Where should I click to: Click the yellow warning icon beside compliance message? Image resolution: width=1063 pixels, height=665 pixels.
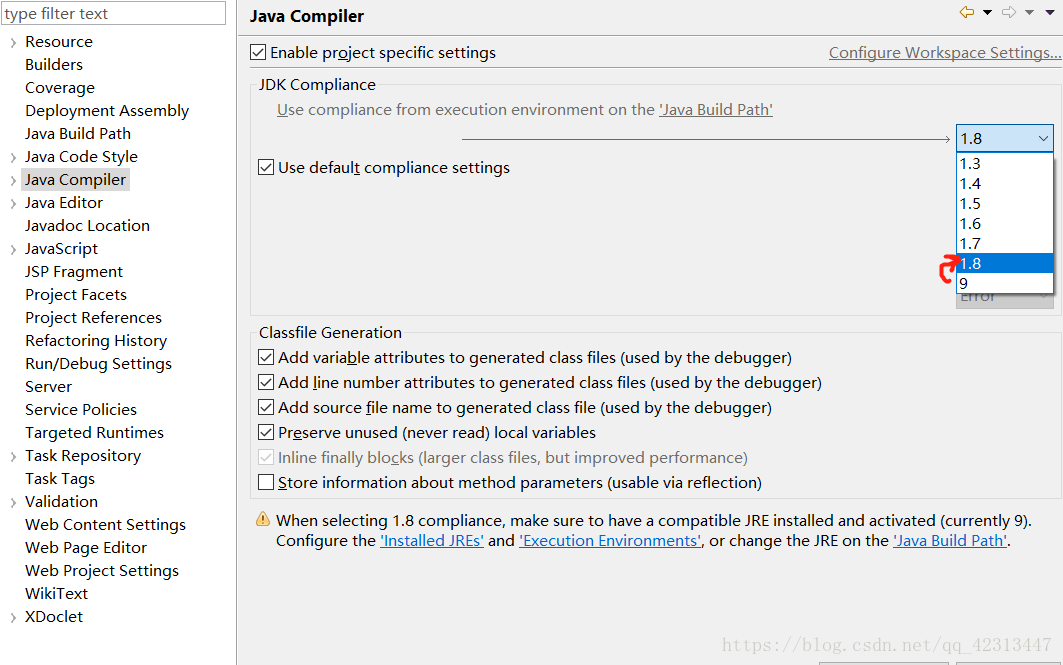click(263, 520)
